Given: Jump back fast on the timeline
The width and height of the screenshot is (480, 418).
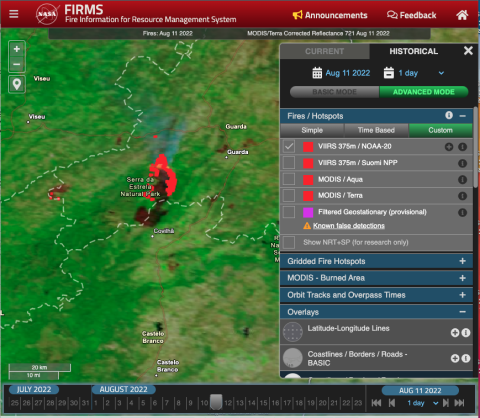Looking at the screenshot, I should [x=376, y=403].
